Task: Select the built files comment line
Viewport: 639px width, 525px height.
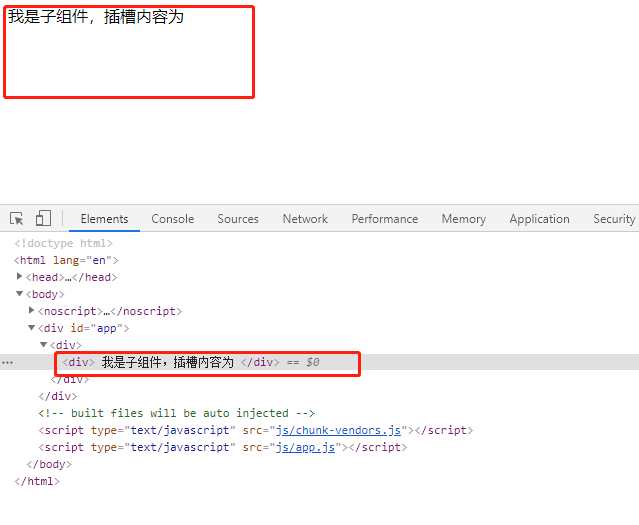Action: coord(176,413)
